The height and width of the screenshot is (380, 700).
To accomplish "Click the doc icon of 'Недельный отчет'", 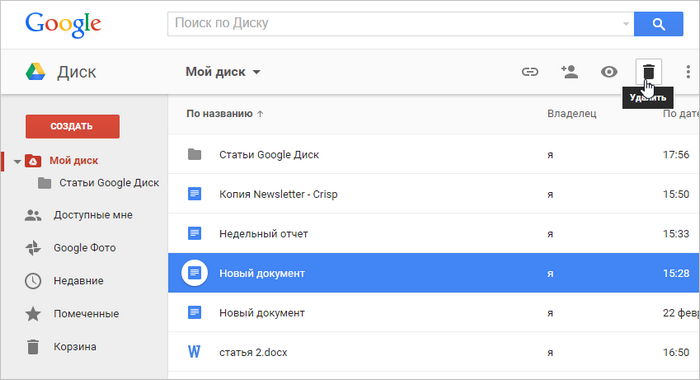I will [x=194, y=233].
